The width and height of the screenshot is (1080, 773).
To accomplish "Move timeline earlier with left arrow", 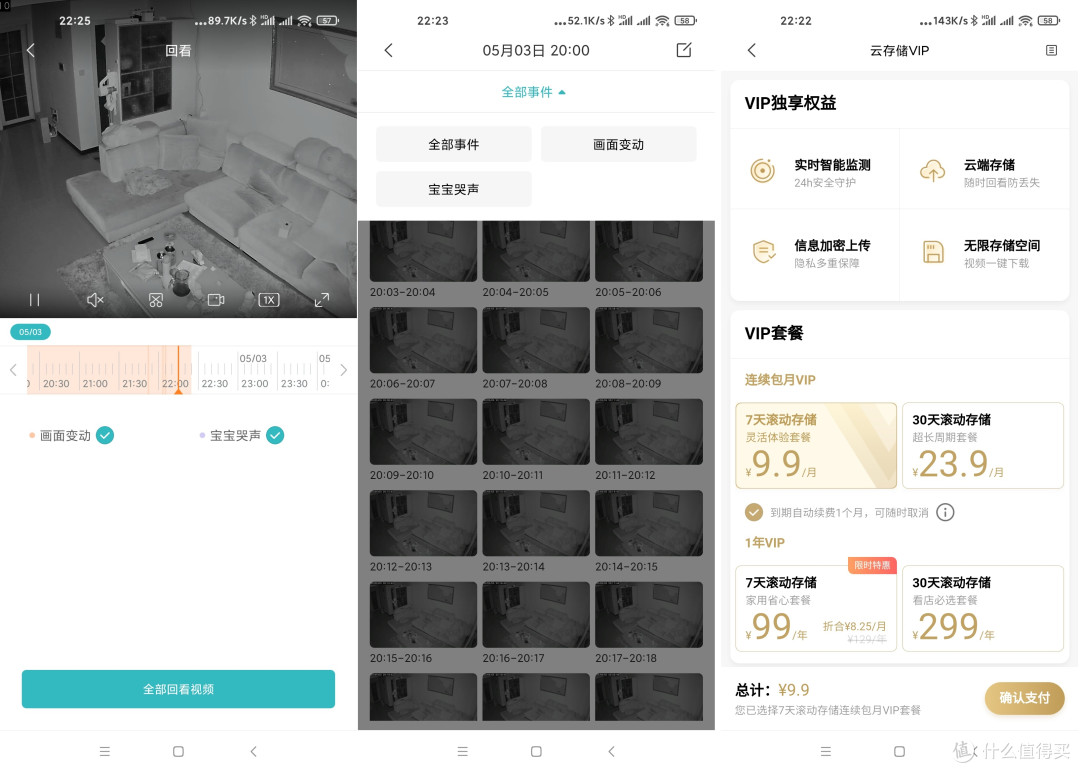I will pos(13,370).
